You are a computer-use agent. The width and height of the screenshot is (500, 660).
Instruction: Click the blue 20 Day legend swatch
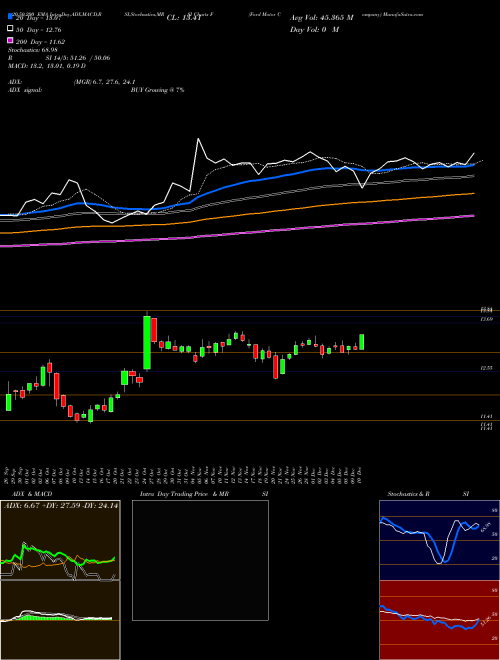pos(10,17)
